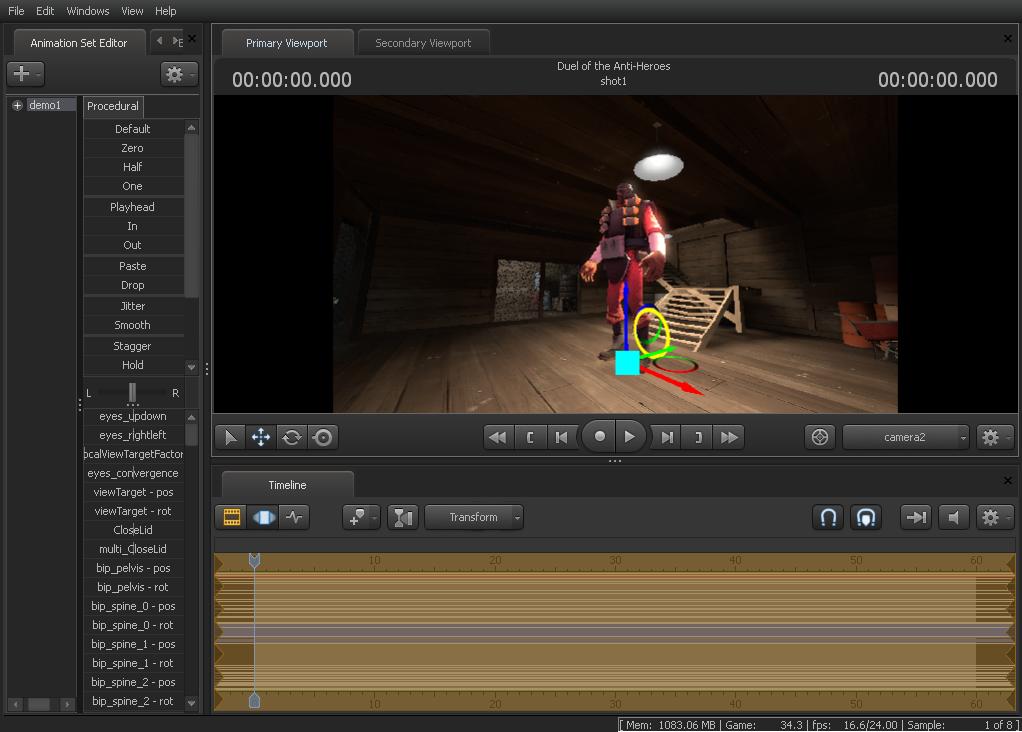Switch to Clip Editor timeline mode
Viewport: 1022px width, 732px height.
pyautogui.click(x=231, y=517)
